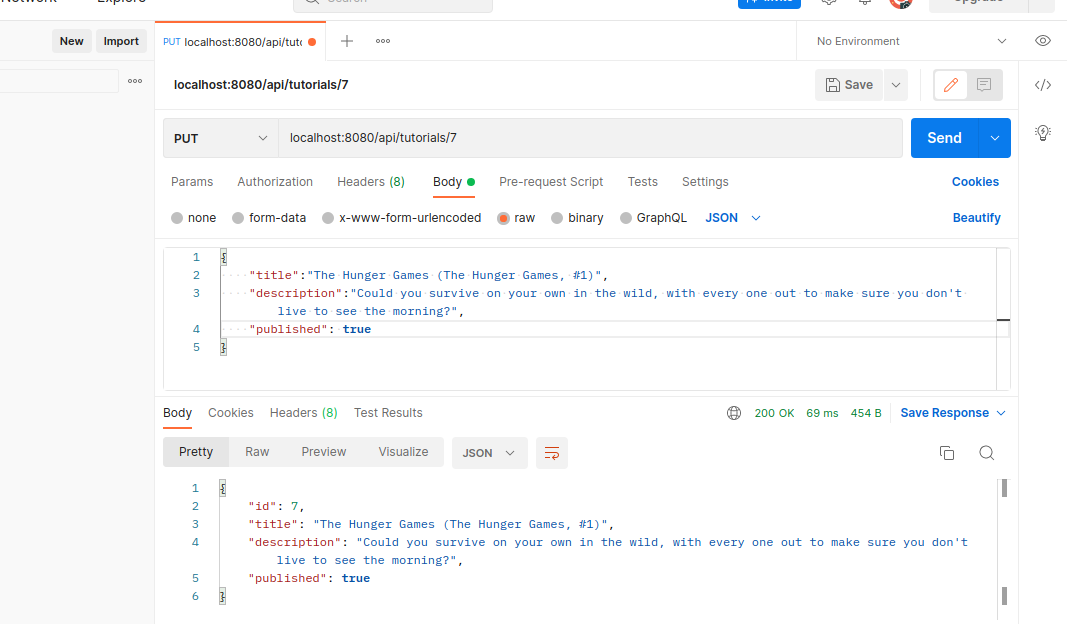Click the "id": 7 line in response
1067x624 pixels.
pyautogui.click(x=276, y=506)
